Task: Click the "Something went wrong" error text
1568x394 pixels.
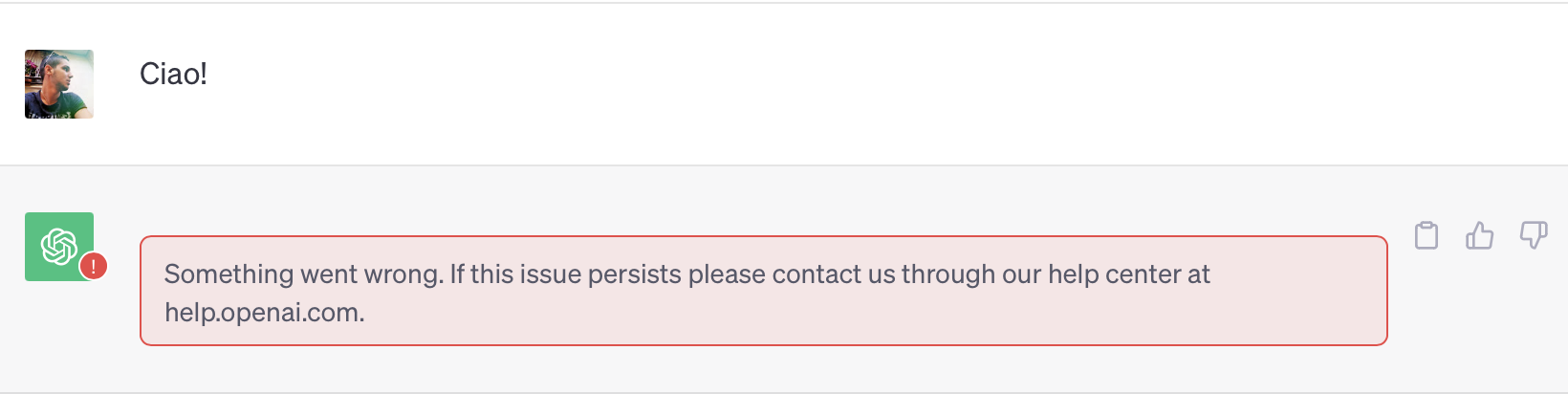Action: click(x=303, y=274)
